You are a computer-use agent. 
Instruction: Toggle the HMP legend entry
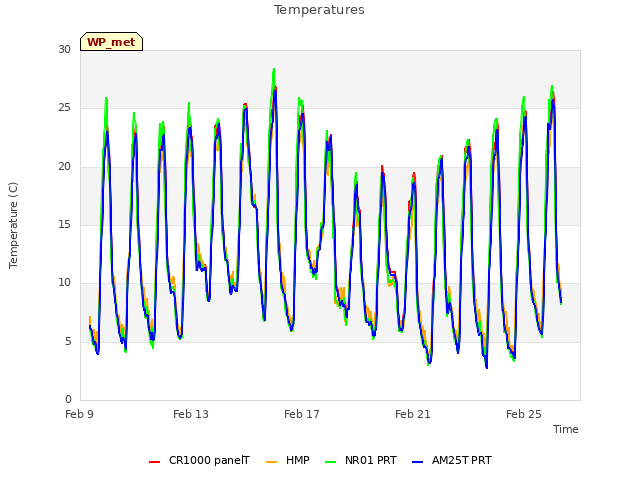(x=288, y=461)
